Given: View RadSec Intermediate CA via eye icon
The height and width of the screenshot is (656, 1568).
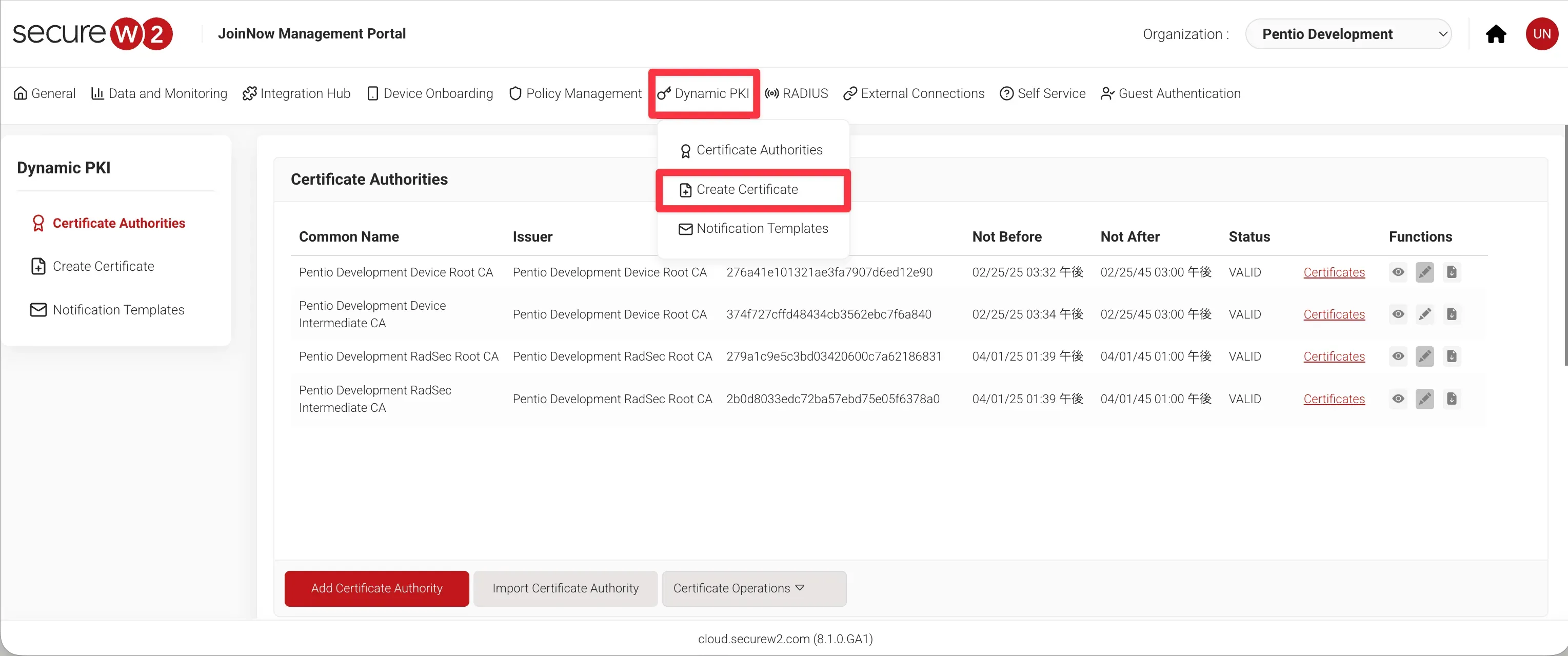Looking at the screenshot, I should 1398,399.
